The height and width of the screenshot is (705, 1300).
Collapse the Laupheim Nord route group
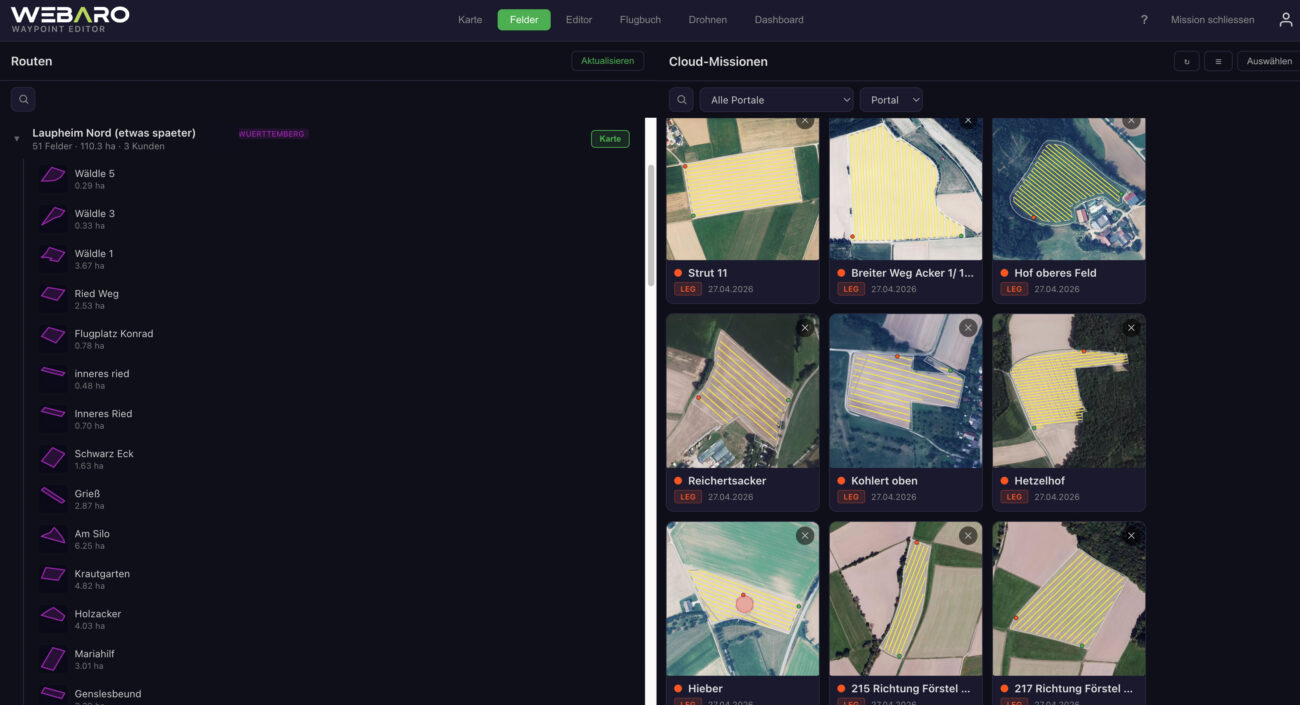[17, 139]
